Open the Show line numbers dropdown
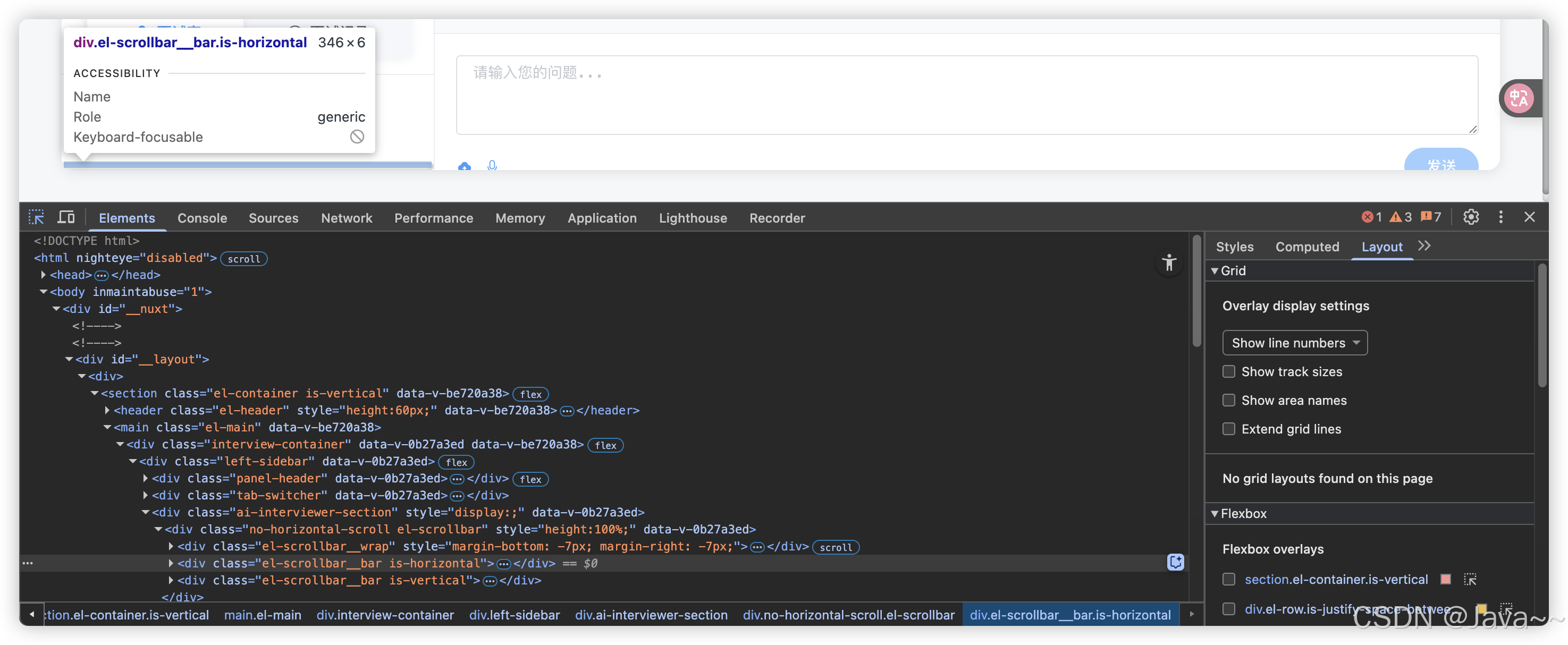The height and width of the screenshot is (645, 1568). (1294, 343)
